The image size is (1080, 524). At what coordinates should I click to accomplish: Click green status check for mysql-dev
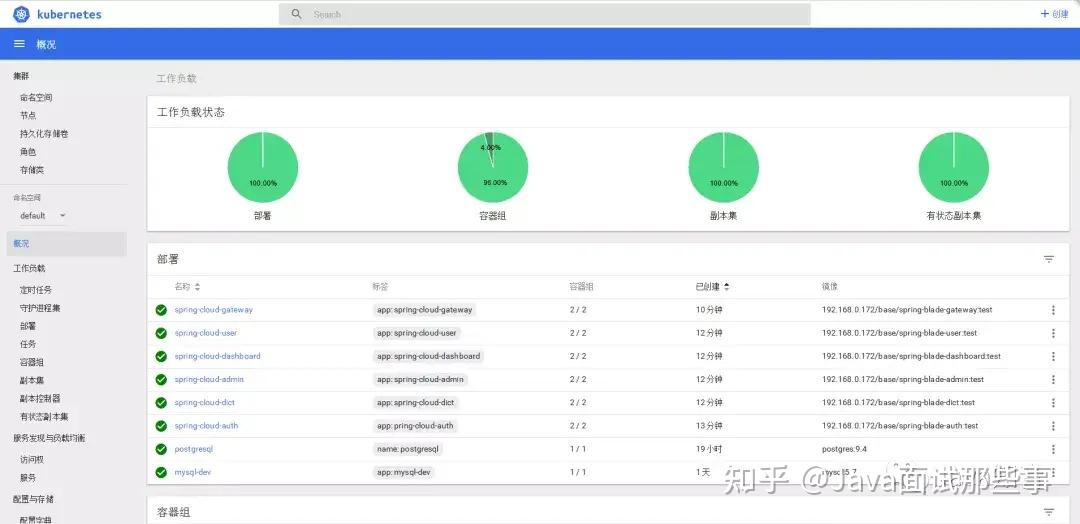click(161, 472)
